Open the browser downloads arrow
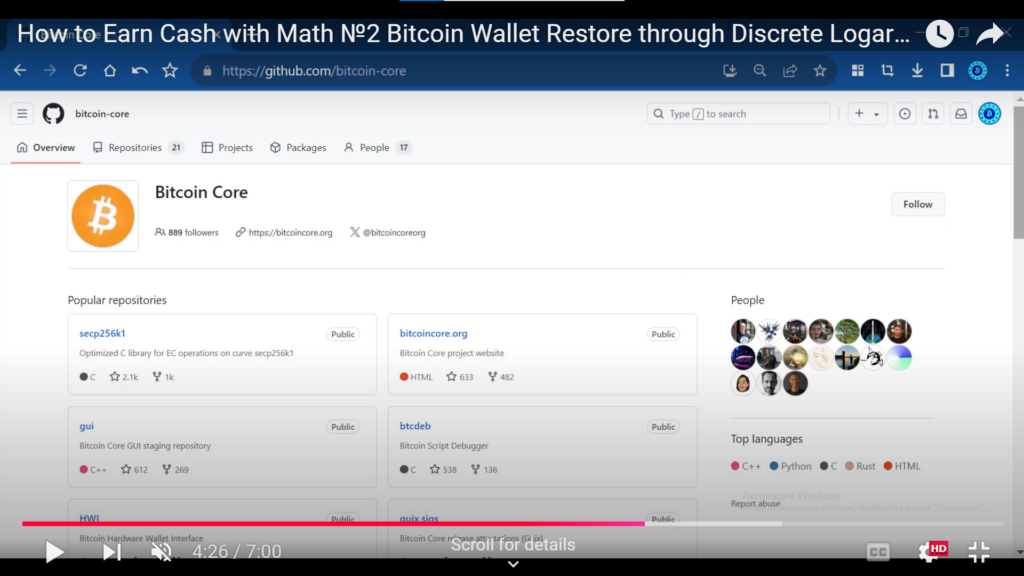The width and height of the screenshot is (1024, 576). point(917,71)
